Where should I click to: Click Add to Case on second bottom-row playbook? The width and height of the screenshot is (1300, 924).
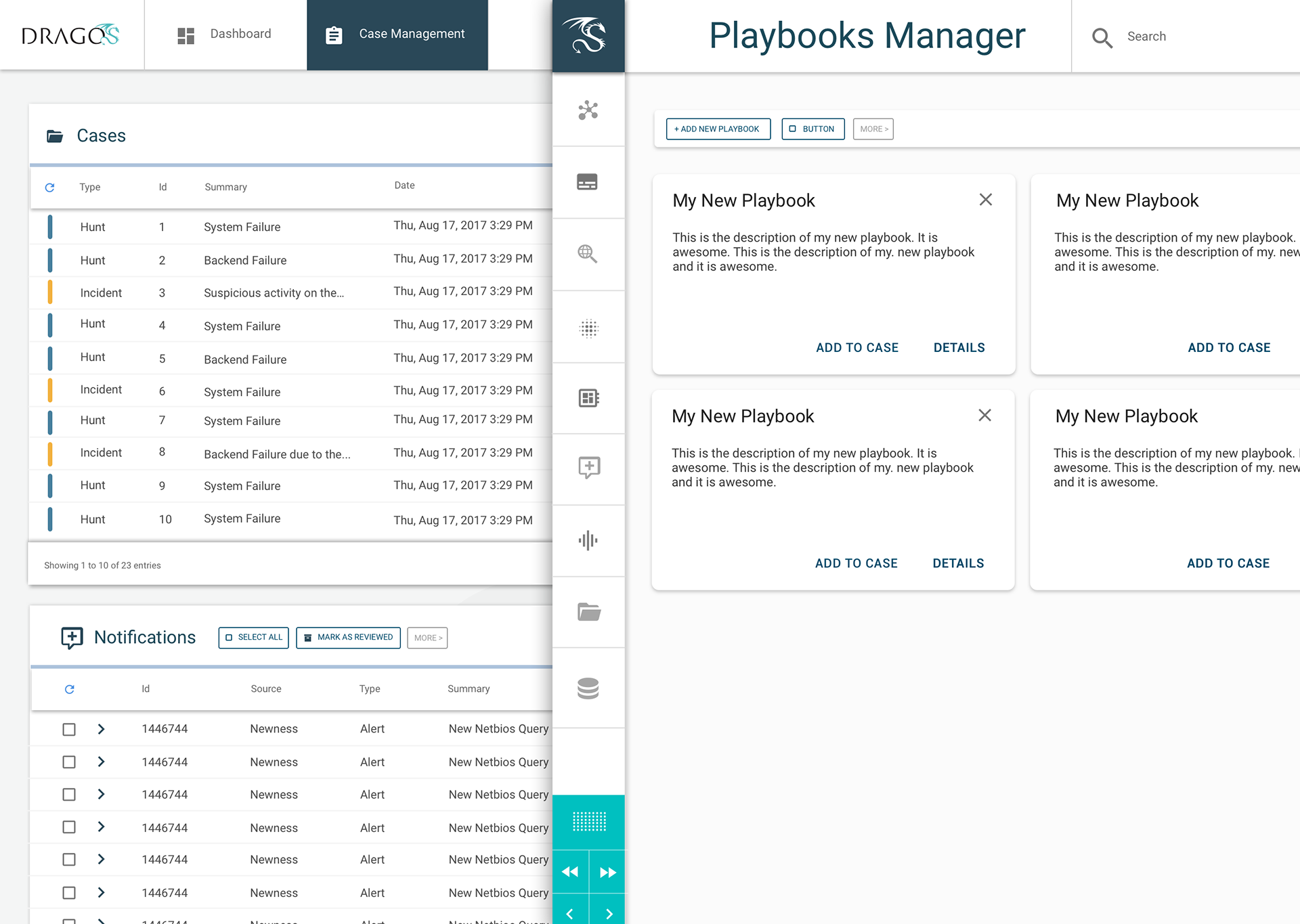tap(1228, 563)
